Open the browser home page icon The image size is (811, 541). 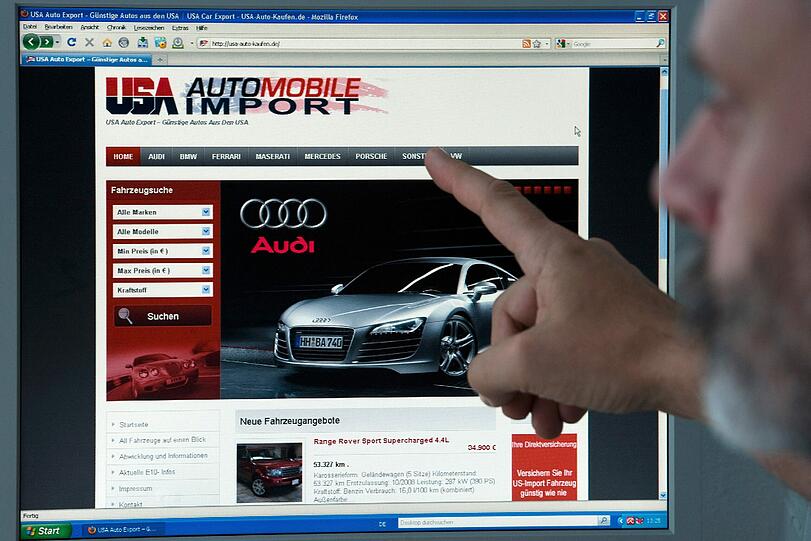pyautogui.click(x=107, y=43)
